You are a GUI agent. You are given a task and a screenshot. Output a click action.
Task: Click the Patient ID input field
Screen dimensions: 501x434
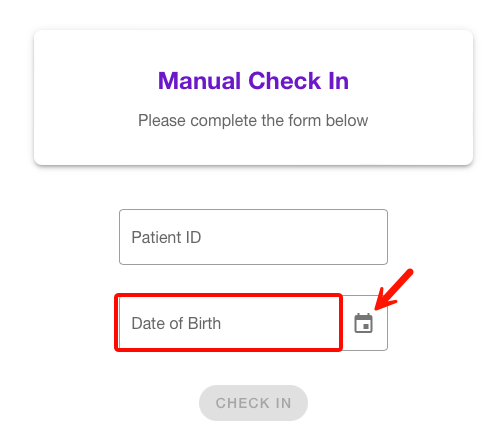(253, 237)
